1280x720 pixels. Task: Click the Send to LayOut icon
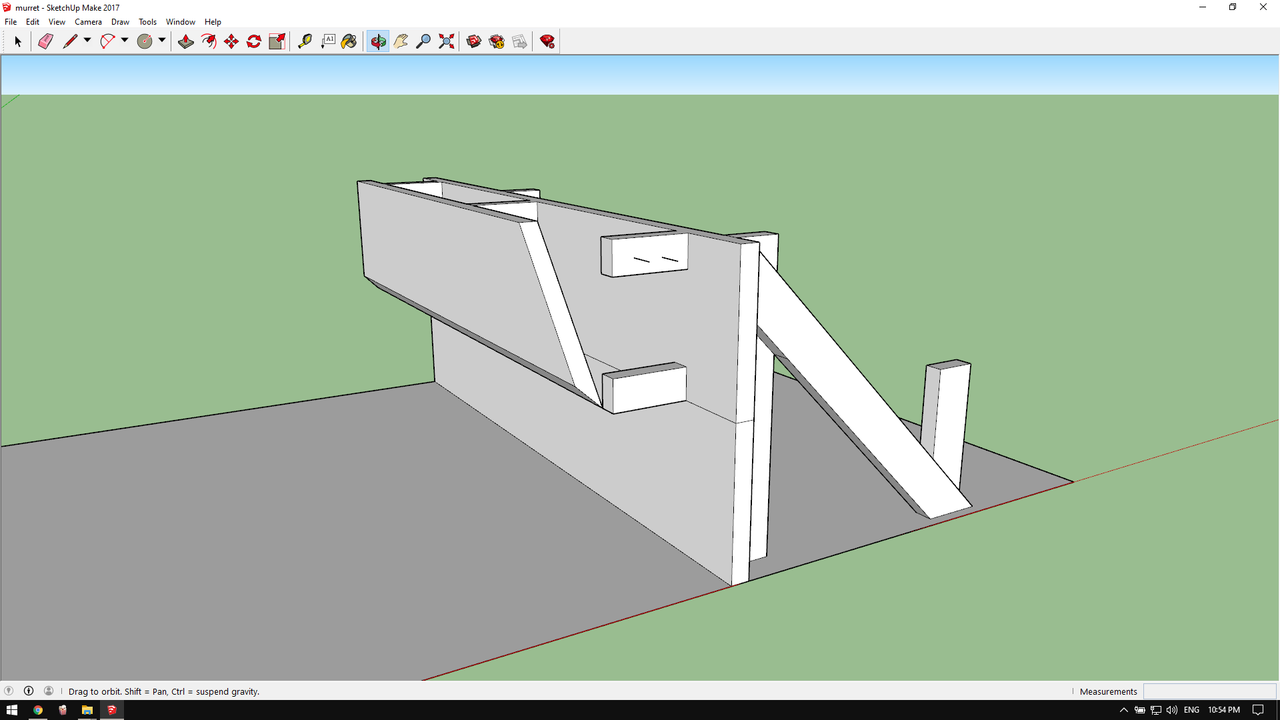click(x=519, y=41)
